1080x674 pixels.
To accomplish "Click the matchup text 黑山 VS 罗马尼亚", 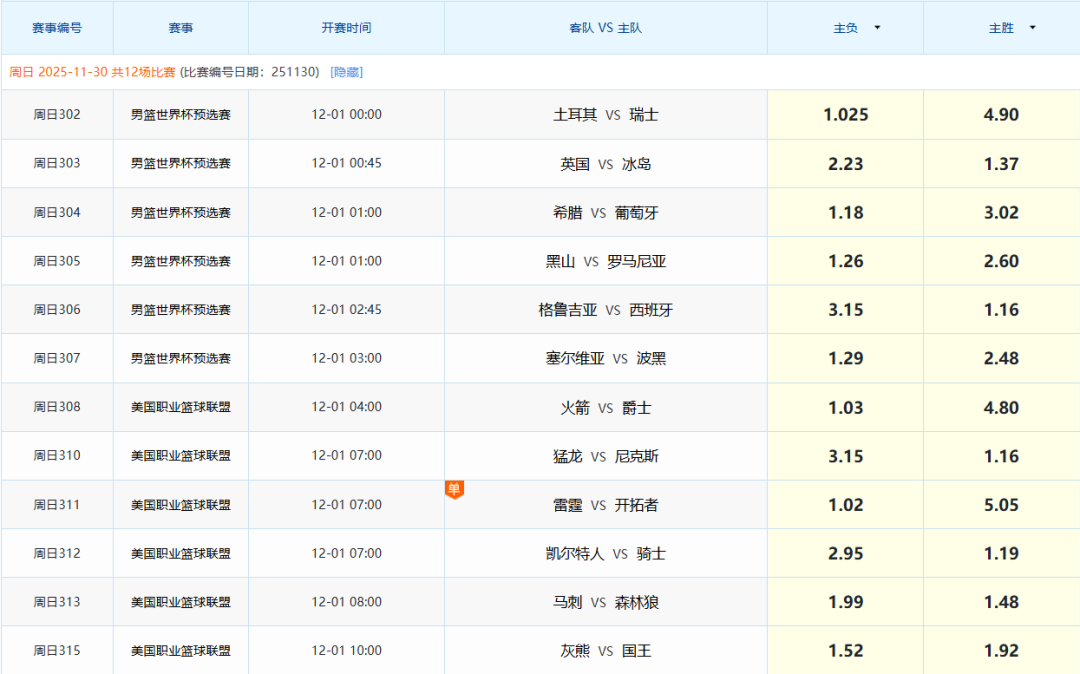I will [605, 262].
